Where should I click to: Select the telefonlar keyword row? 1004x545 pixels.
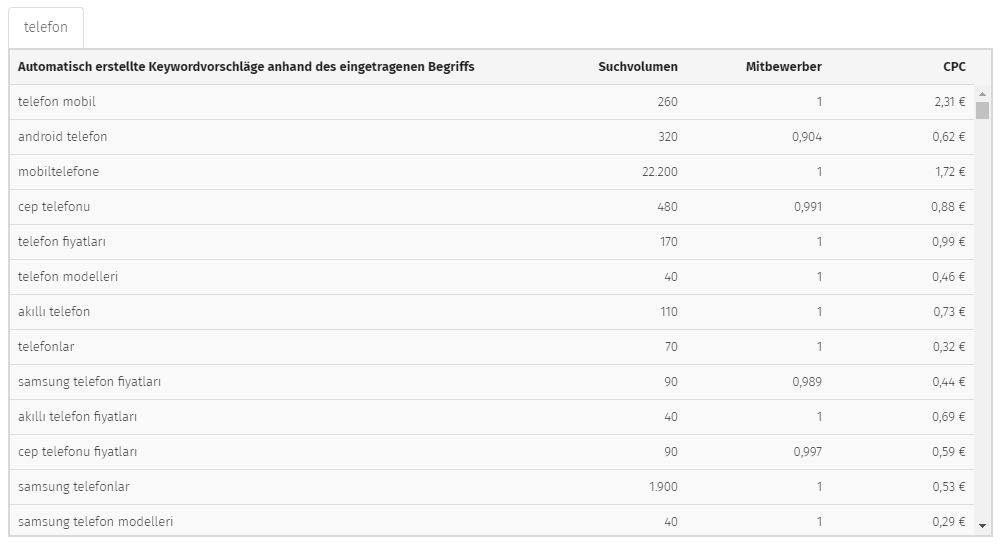pyautogui.click(x=492, y=347)
